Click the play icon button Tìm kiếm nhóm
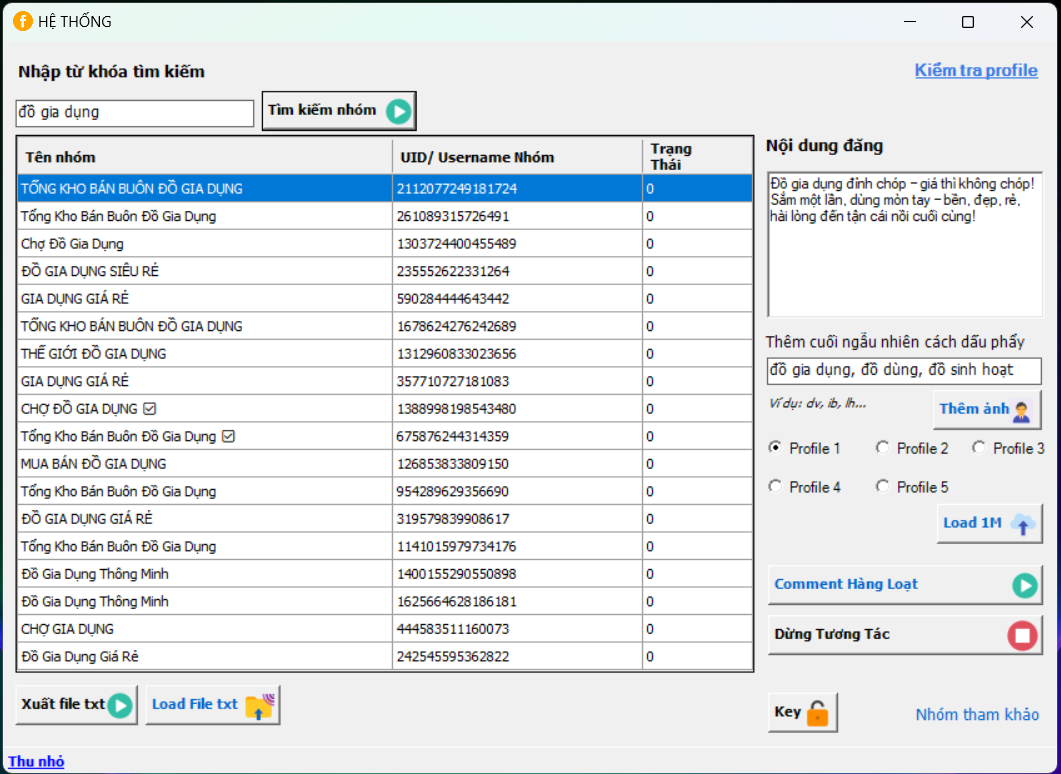 click(x=339, y=110)
